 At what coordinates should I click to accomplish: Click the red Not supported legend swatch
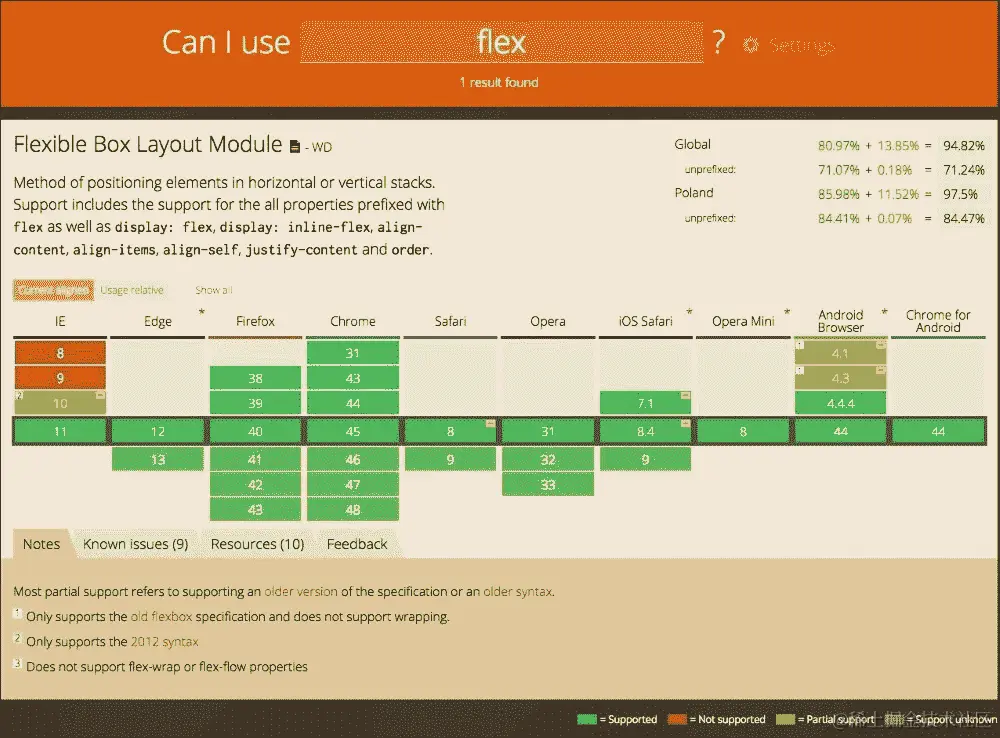point(677,720)
